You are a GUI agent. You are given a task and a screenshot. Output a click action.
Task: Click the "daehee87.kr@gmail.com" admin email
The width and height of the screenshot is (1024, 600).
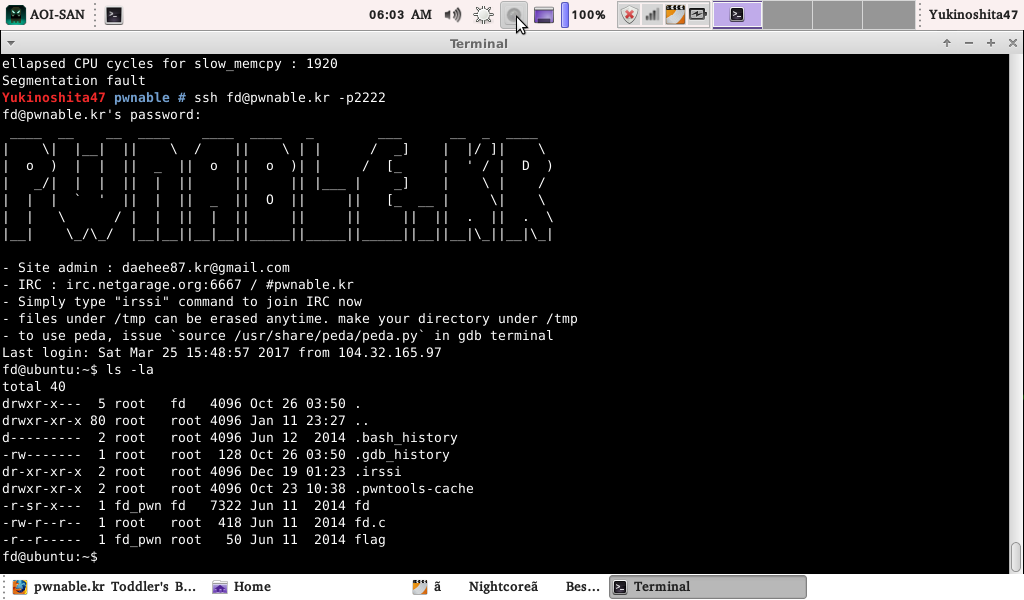point(206,268)
